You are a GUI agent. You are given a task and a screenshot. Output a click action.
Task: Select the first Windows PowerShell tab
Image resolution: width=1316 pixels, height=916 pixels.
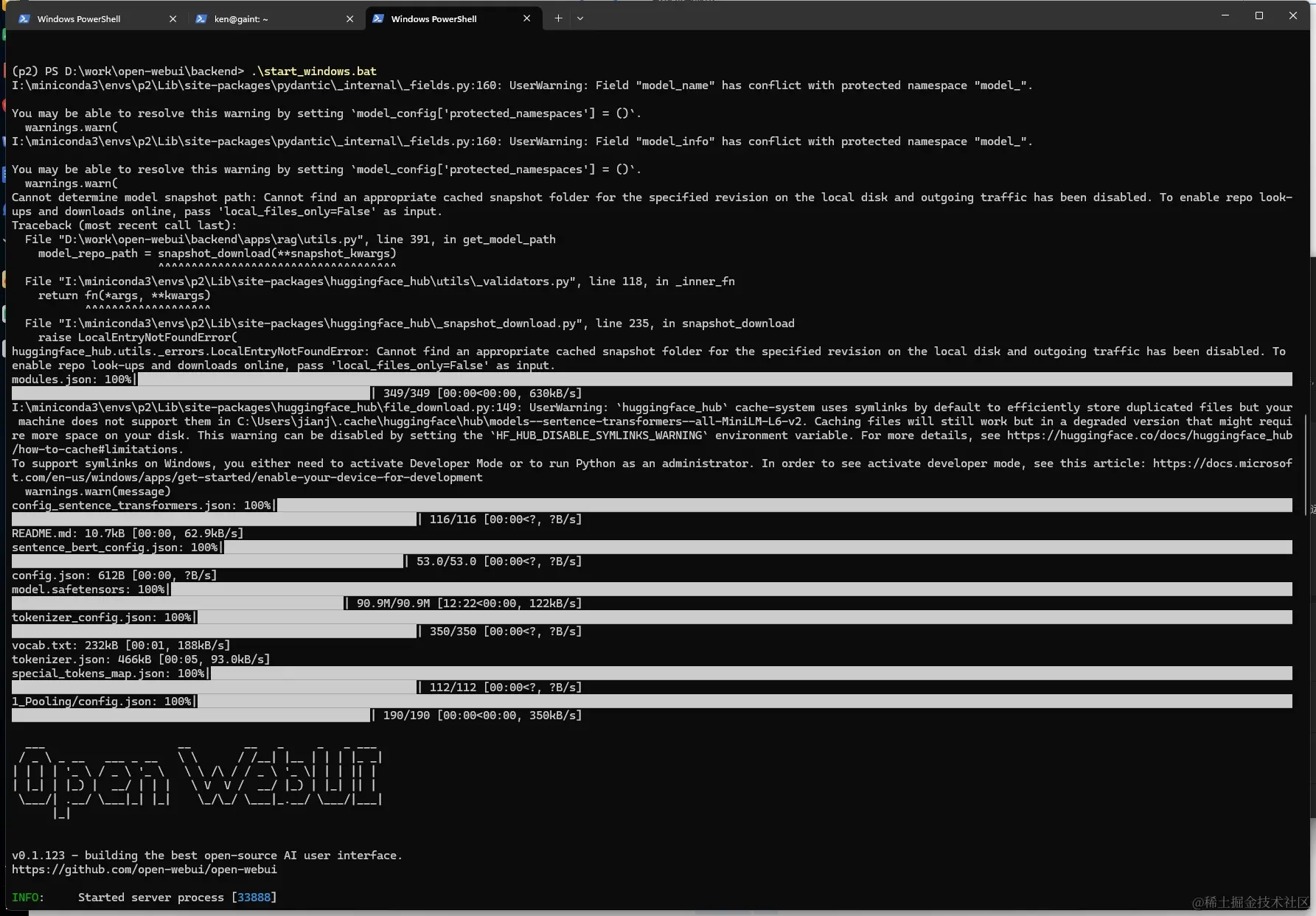[81, 18]
